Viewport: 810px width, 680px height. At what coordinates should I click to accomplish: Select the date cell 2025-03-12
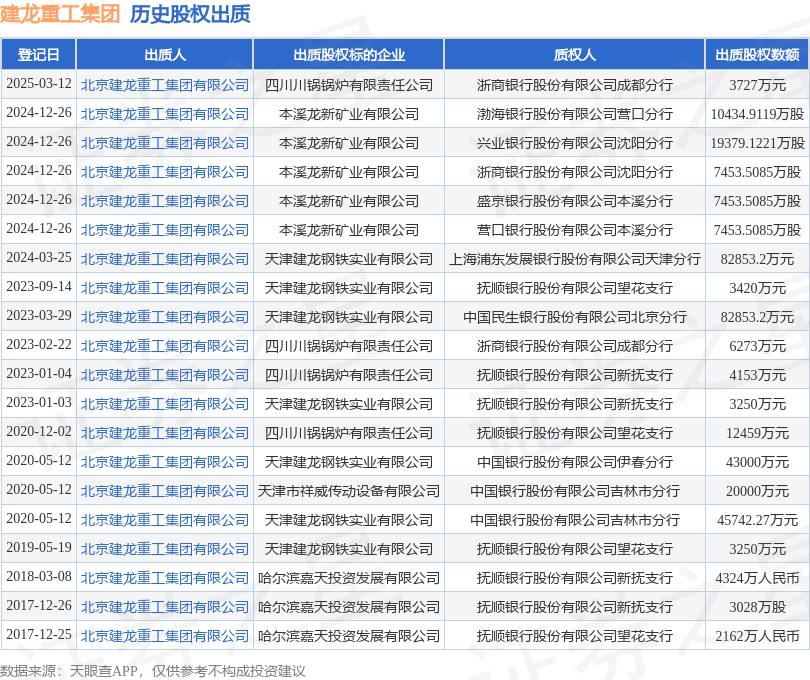point(39,84)
